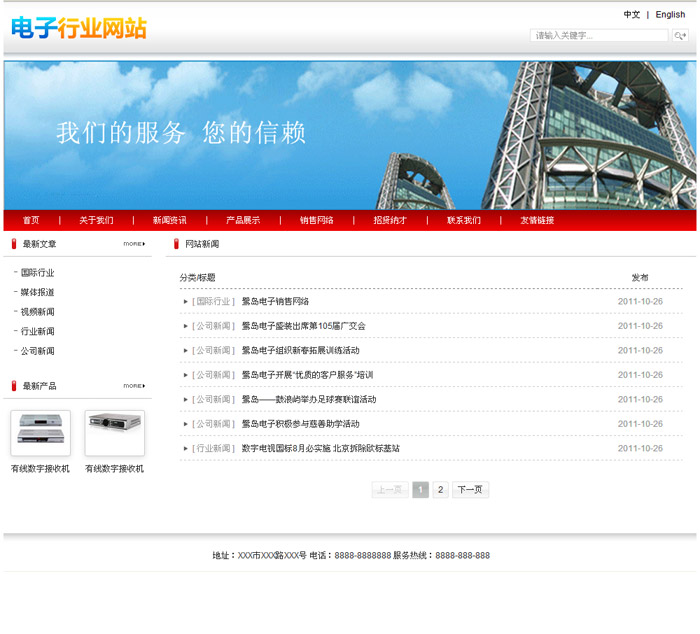The width and height of the screenshot is (700, 634).
Task: Select 联系我们 in the navigation bar
Action: 464,220
